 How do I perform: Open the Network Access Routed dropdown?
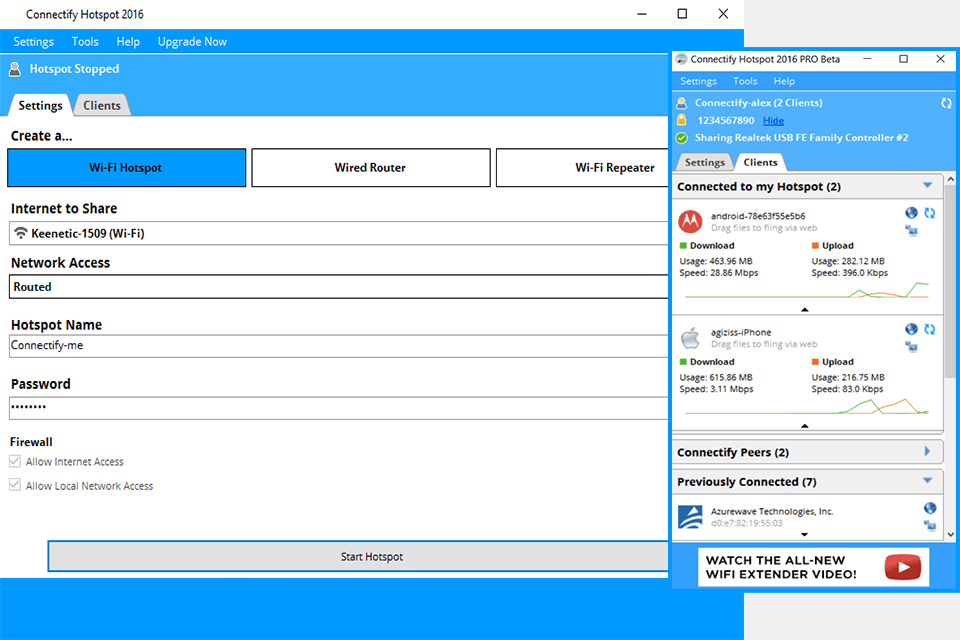tap(339, 287)
